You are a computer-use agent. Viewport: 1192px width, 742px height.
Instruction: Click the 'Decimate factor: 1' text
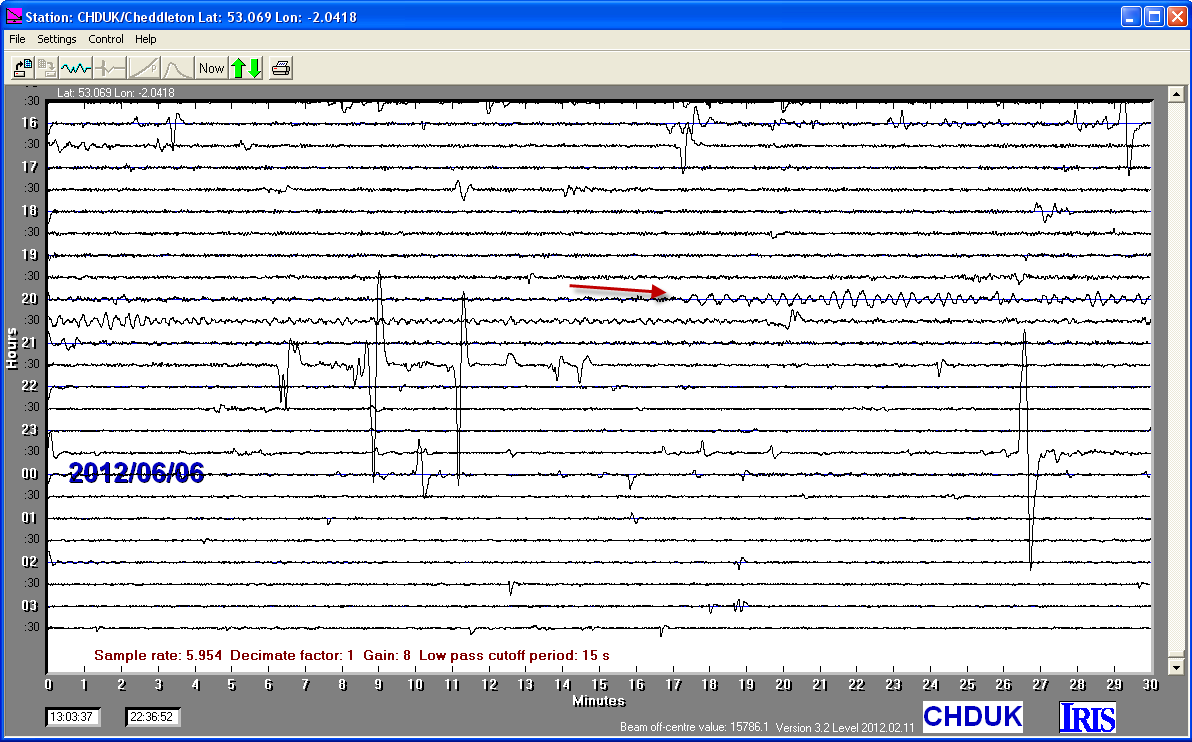pos(292,655)
